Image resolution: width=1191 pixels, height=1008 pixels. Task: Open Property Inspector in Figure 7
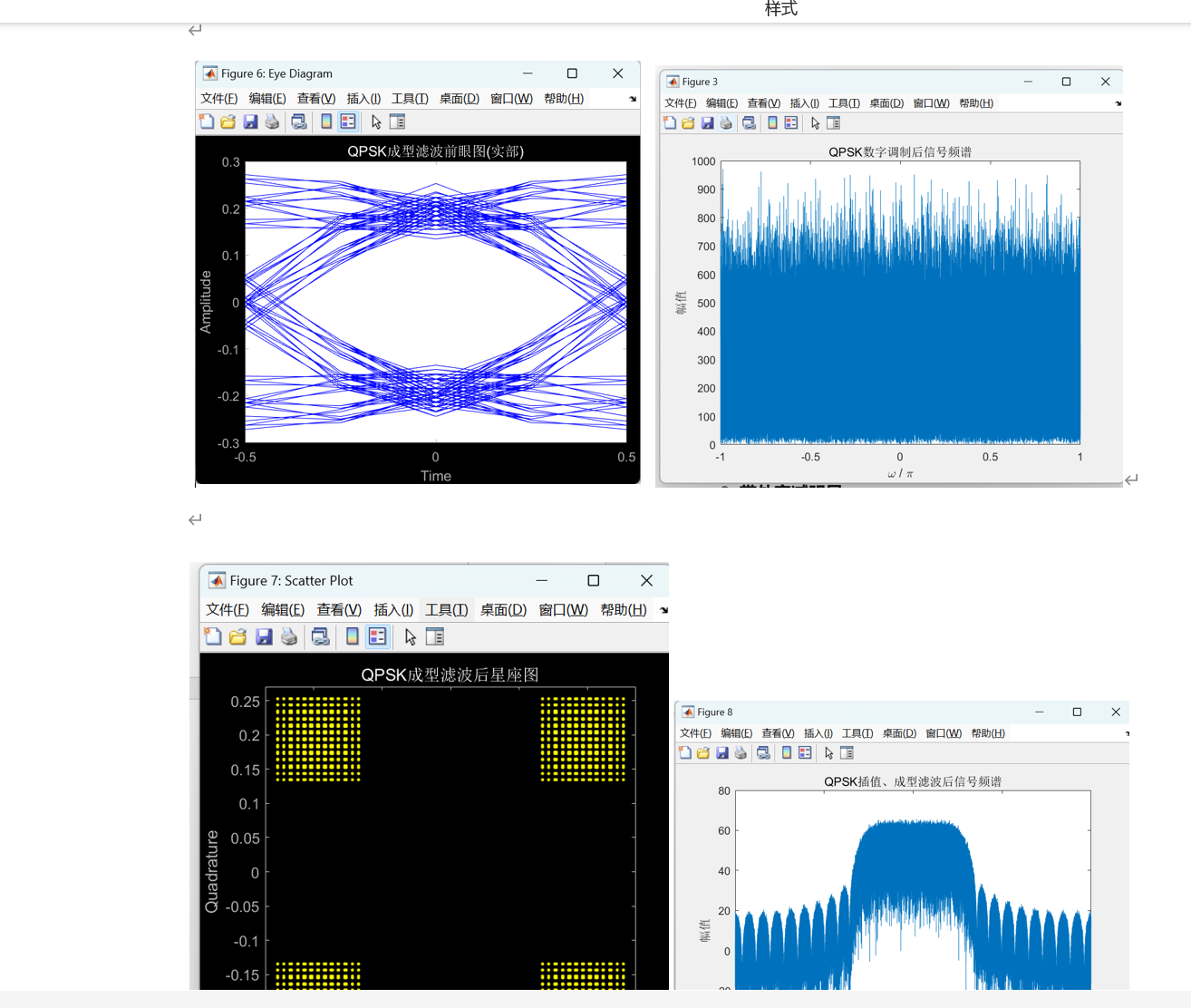[435, 636]
